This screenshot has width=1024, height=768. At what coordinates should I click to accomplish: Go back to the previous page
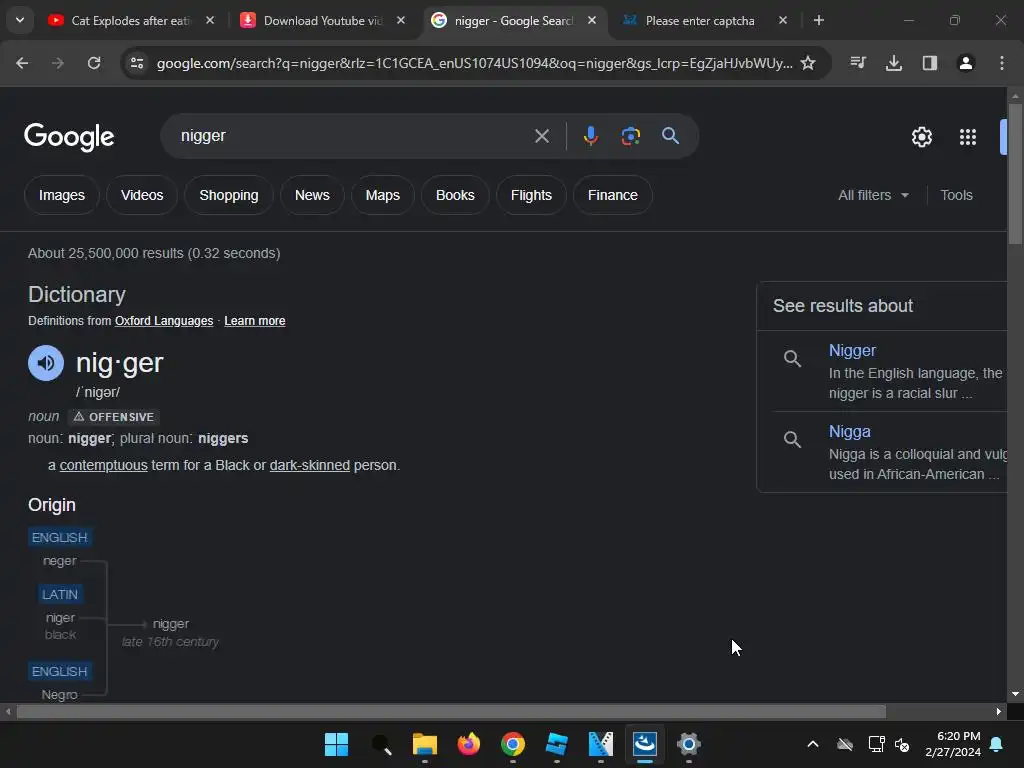[22, 63]
